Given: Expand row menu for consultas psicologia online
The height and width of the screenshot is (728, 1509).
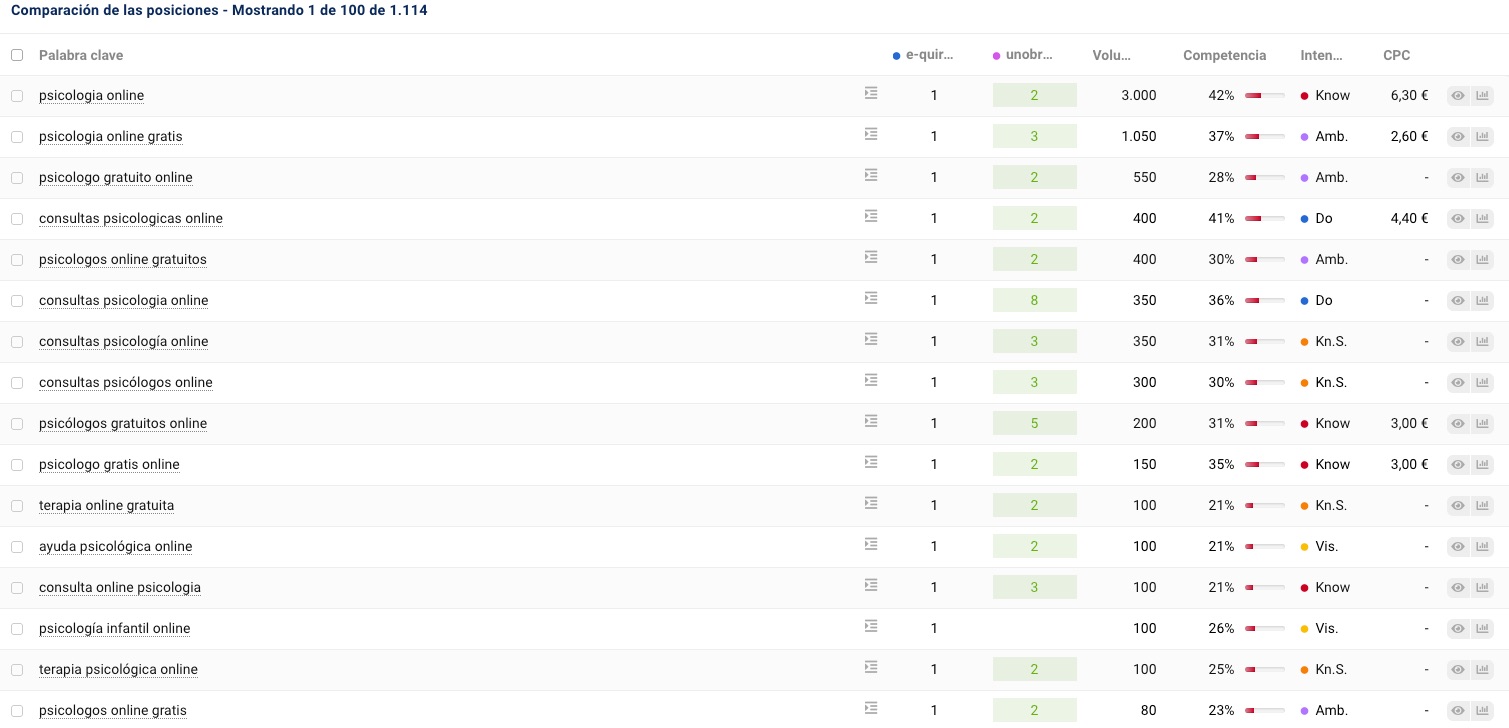Looking at the screenshot, I should pyautogui.click(x=871, y=298).
